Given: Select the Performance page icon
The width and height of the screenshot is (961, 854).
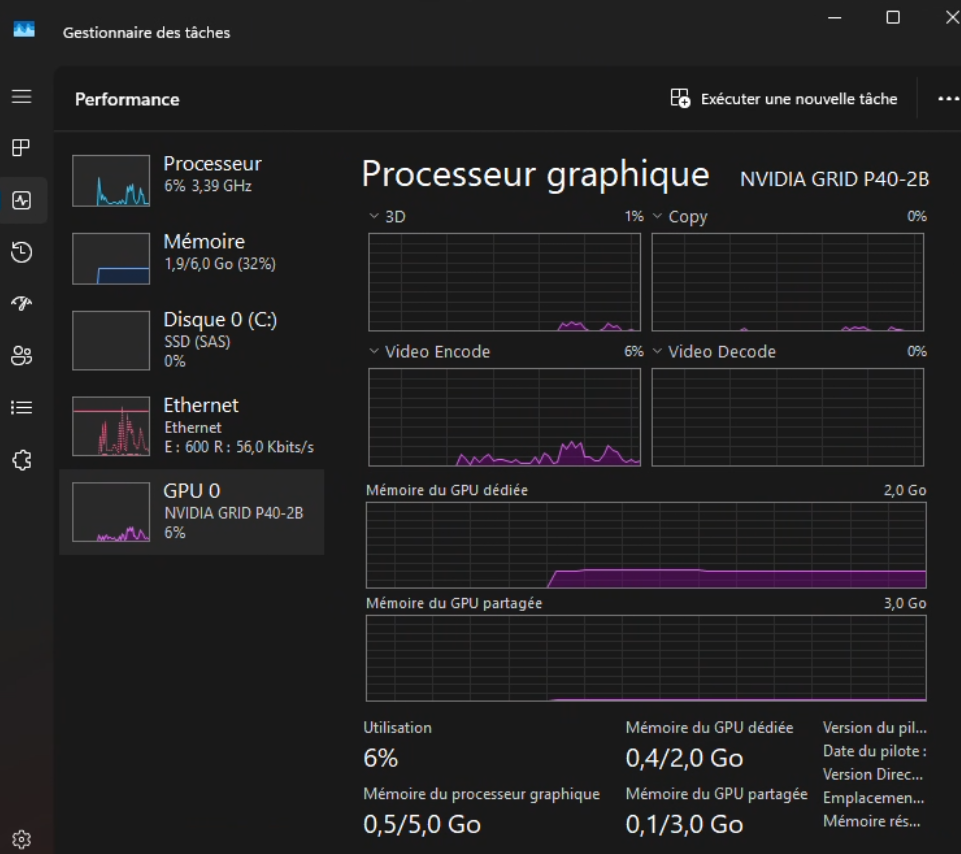Looking at the screenshot, I should point(22,200).
